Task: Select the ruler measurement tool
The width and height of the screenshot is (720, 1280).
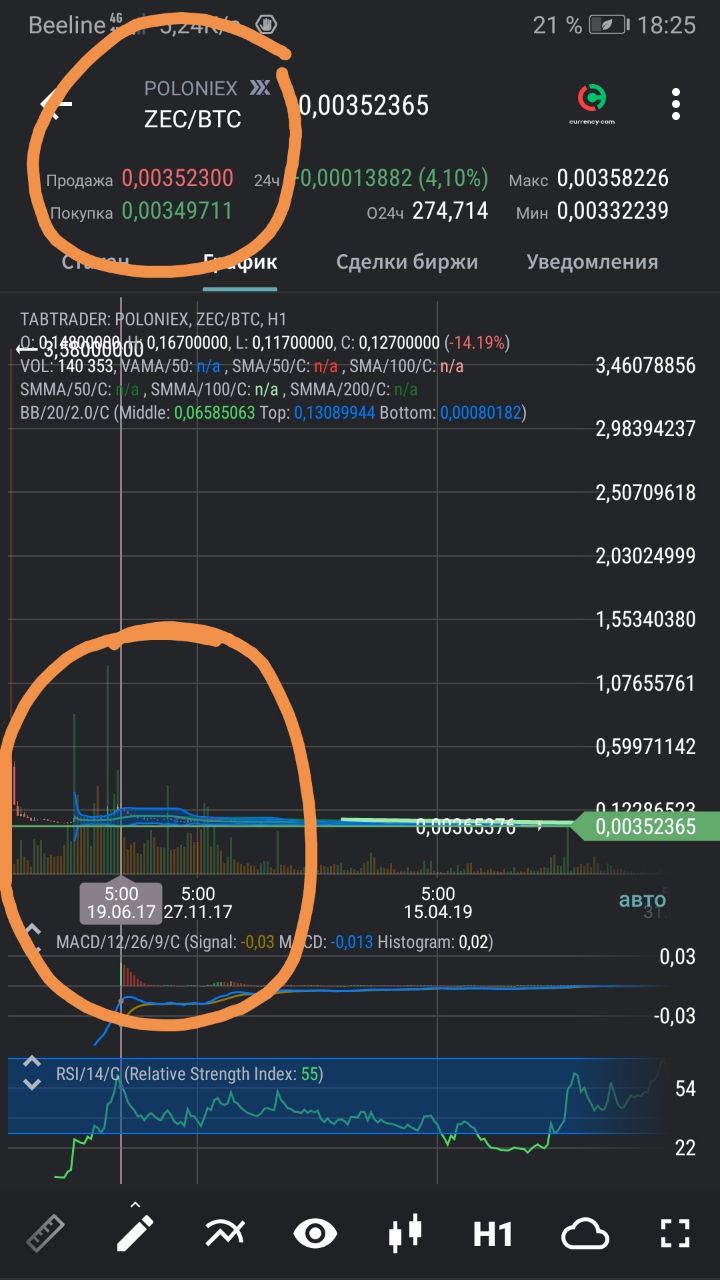Action: 45,1234
